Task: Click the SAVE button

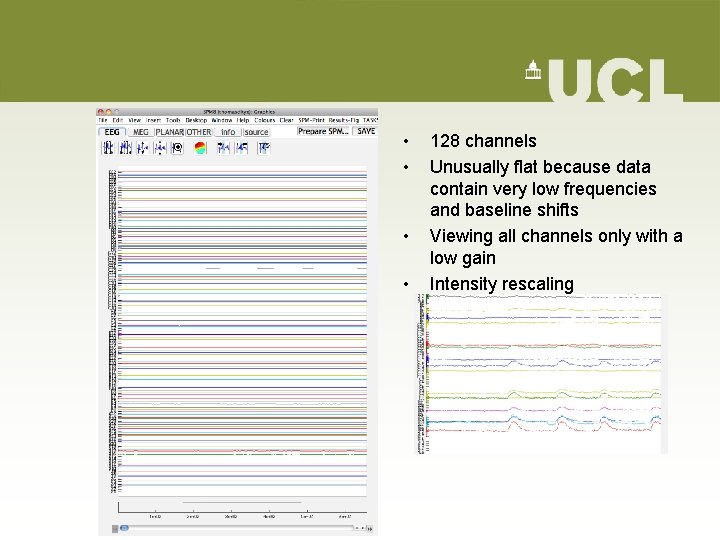Action: coord(366,131)
